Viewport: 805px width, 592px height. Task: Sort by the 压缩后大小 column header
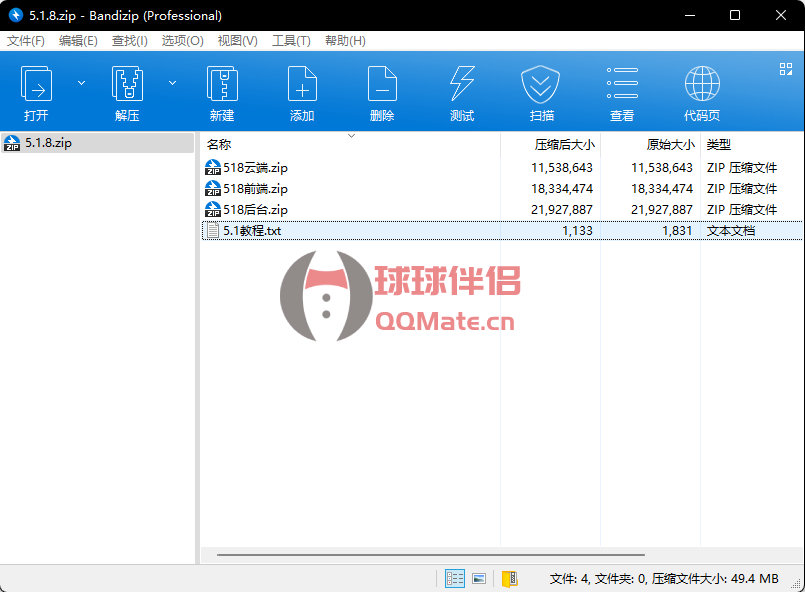pos(564,144)
